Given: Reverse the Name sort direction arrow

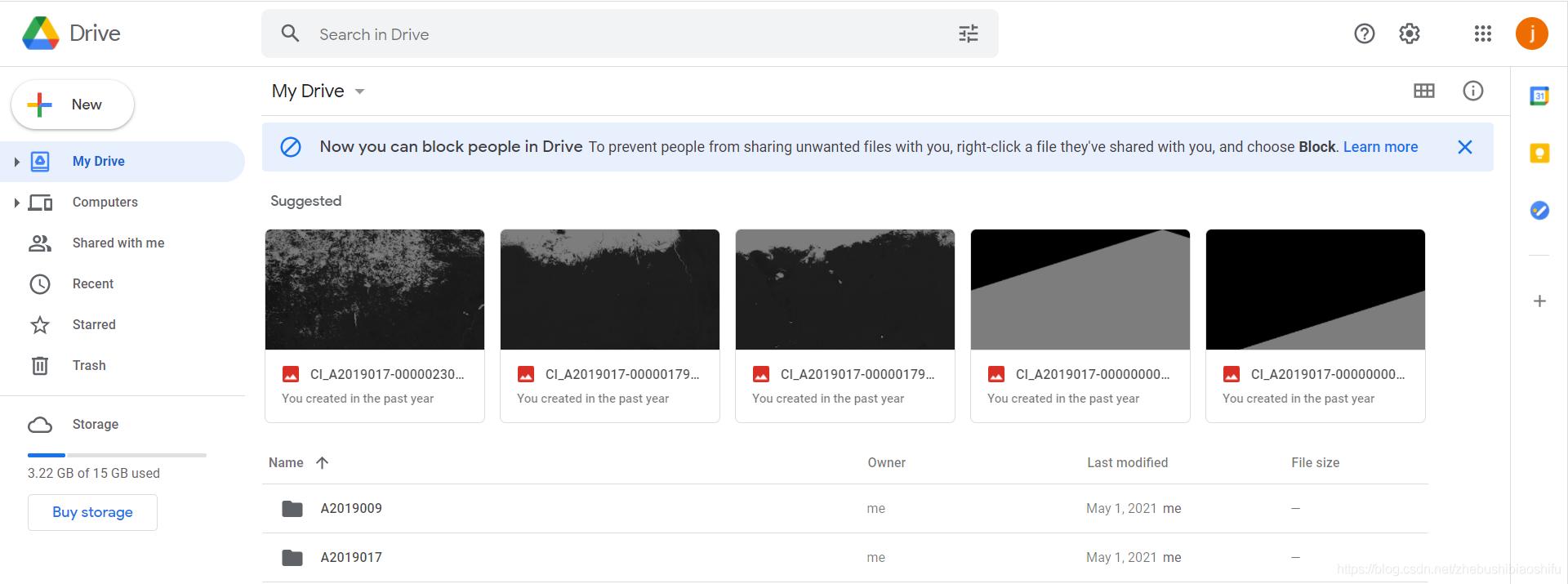Looking at the screenshot, I should click(323, 463).
